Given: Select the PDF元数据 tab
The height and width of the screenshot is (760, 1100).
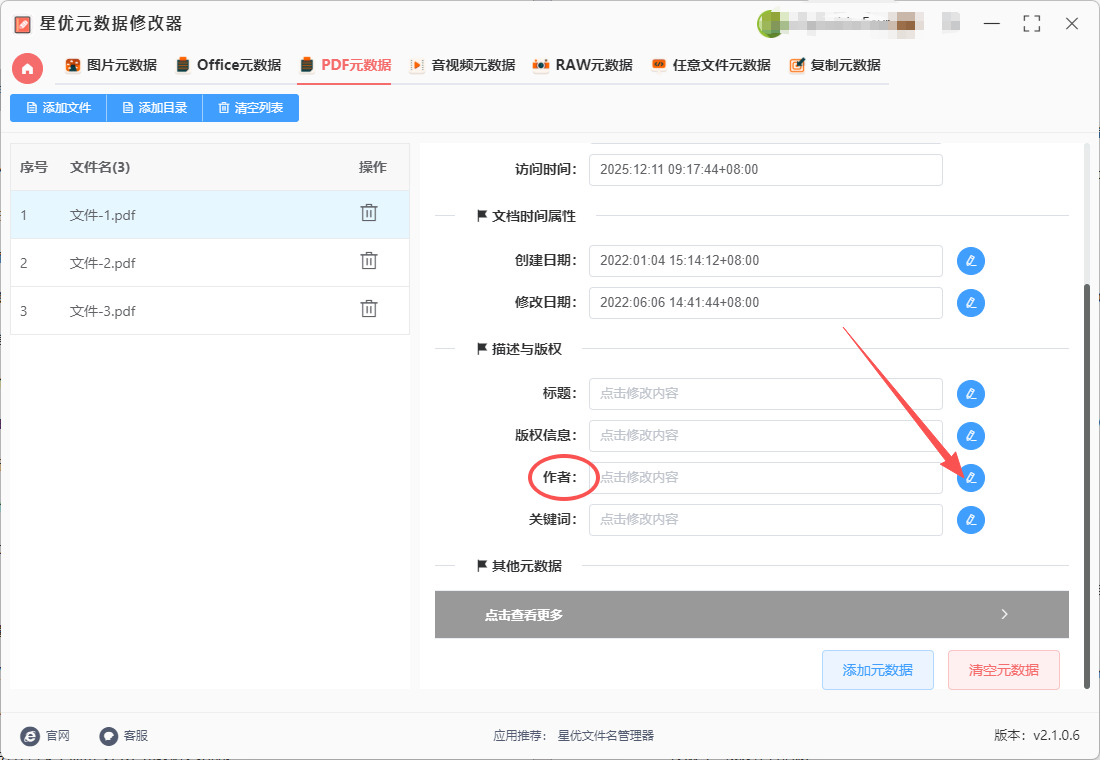Looking at the screenshot, I should click(x=345, y=65).
